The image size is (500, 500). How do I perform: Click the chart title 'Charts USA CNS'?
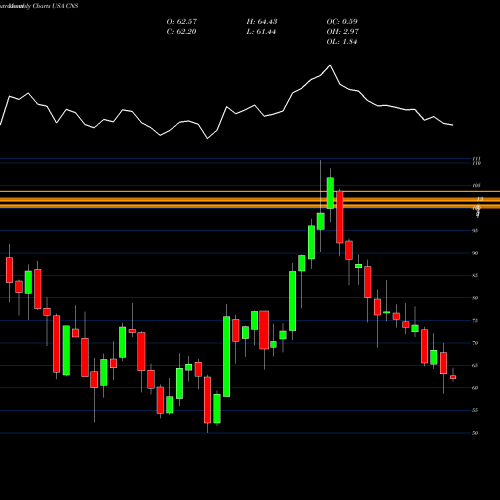click(55, 6)
